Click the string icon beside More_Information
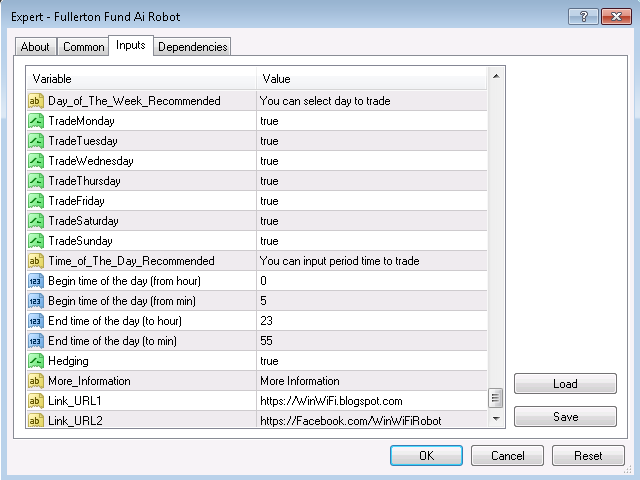The image size is (640, 480). [36, 381]
